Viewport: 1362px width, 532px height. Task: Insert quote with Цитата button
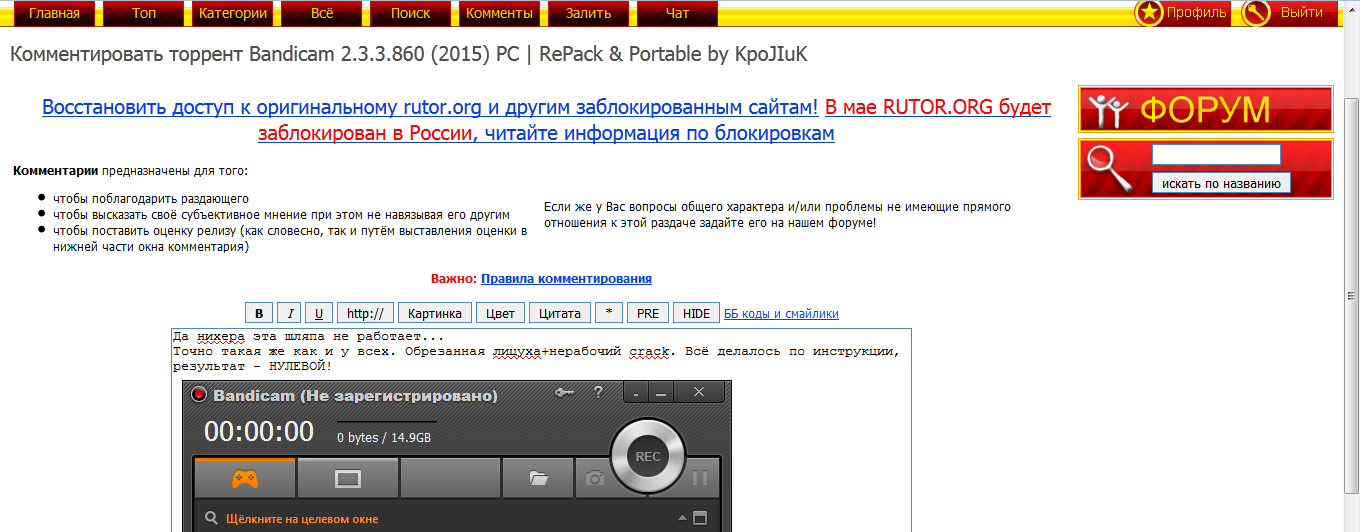[x=560, y=313]
